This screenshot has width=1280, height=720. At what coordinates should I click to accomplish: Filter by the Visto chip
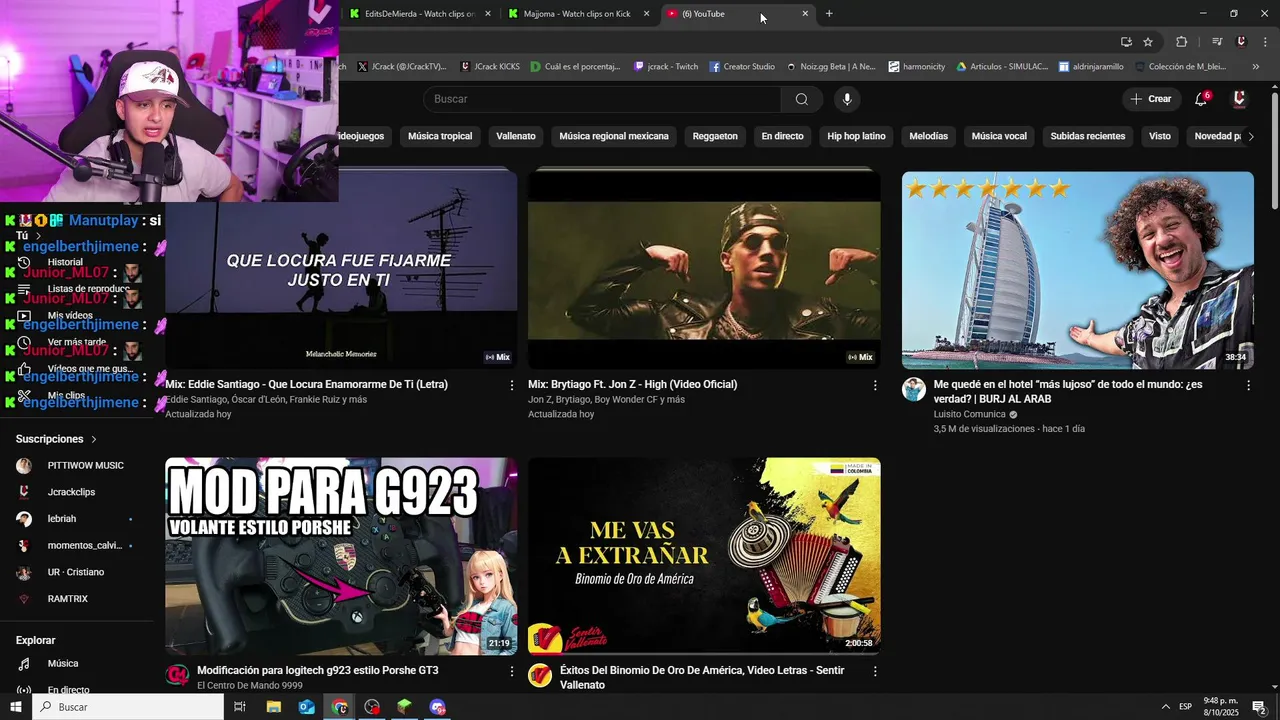(x=1160, y=136)
